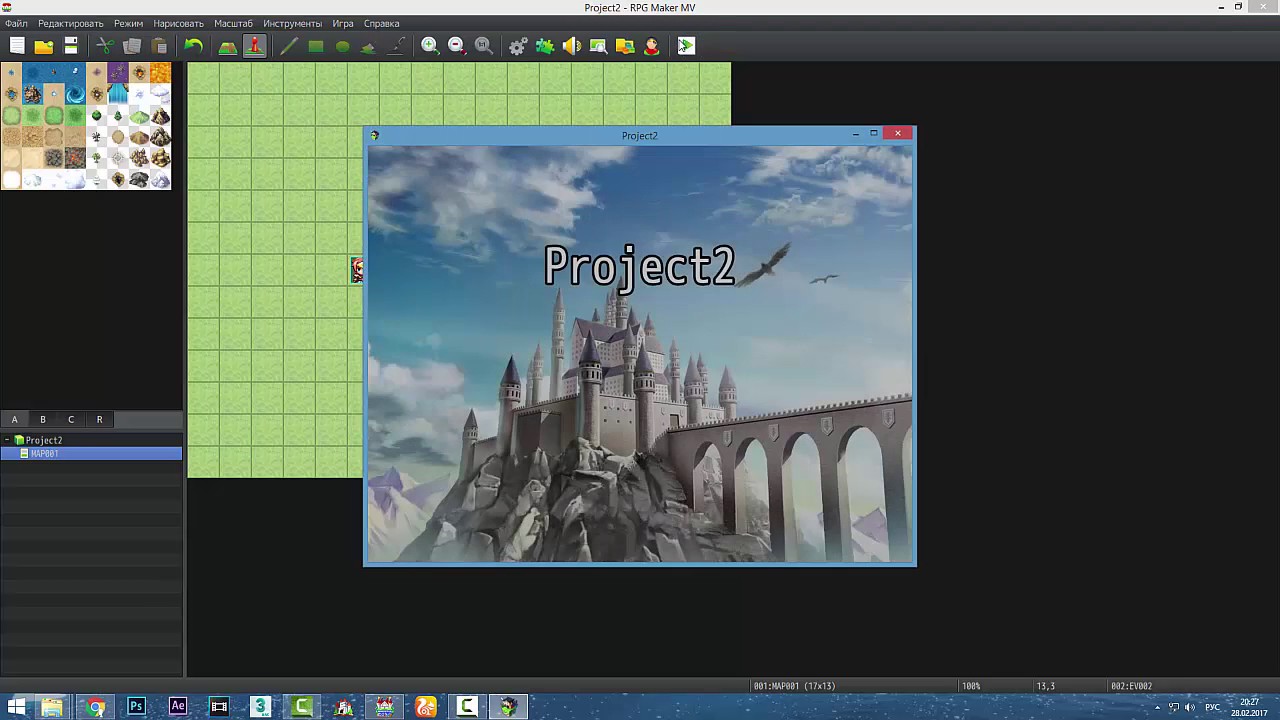Click 100% zoom value in status bar

click(971, 686)
